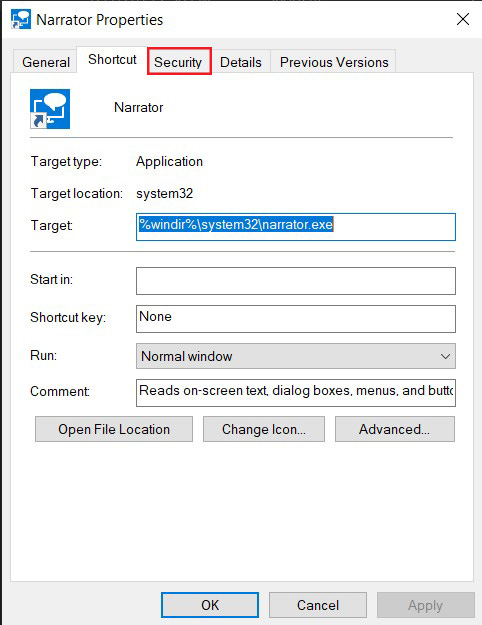
Task: Focus the Shortcut key field
Action: [295, 319]
